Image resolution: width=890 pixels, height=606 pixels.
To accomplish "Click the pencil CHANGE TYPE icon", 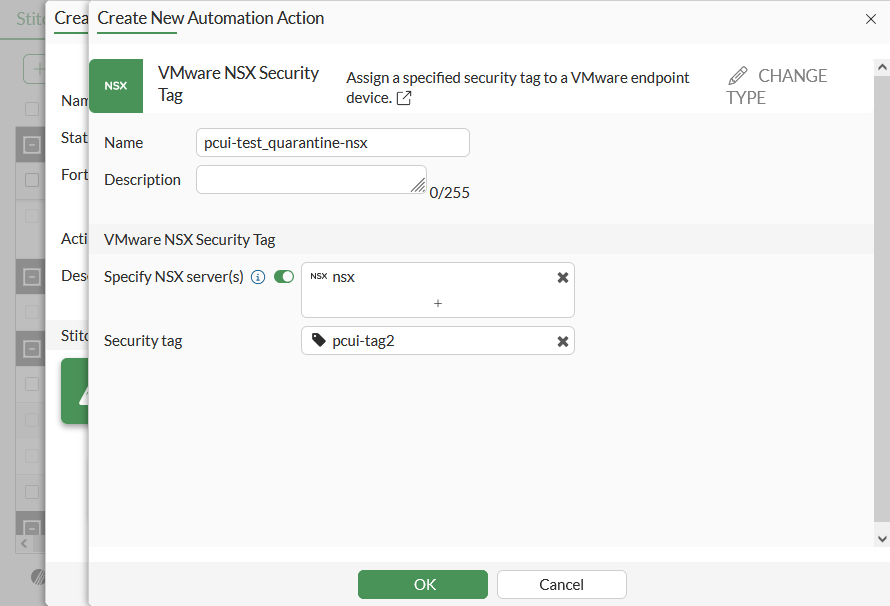I will (x=738, y=76).
